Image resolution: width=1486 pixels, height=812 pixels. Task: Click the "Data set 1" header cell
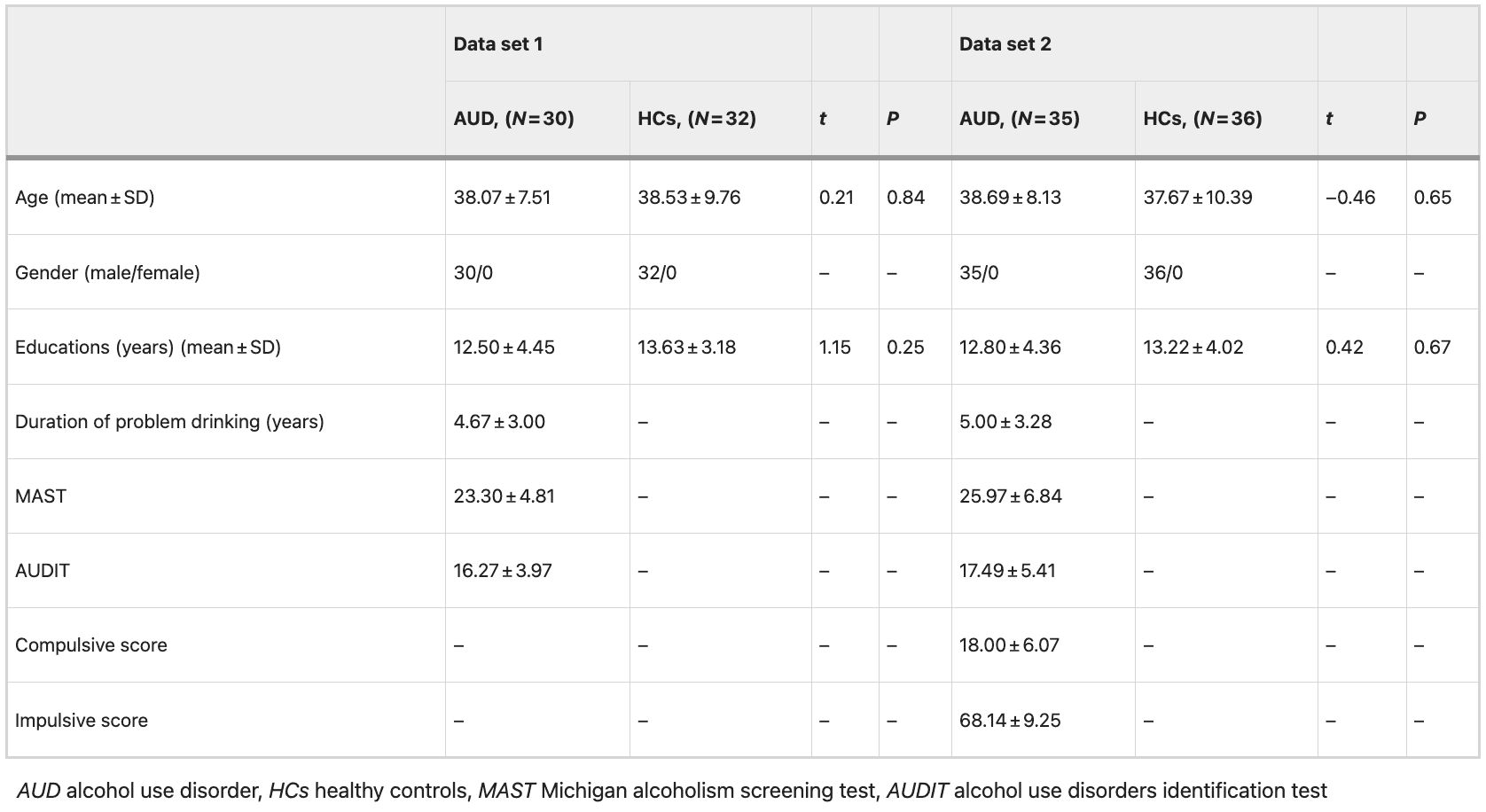497,44
